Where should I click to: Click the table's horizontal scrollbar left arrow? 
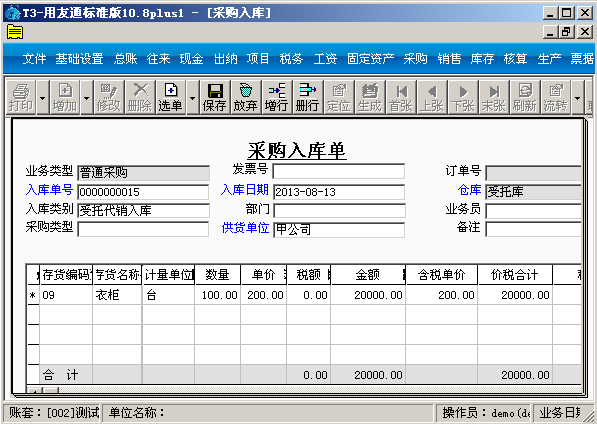point(35,390)
